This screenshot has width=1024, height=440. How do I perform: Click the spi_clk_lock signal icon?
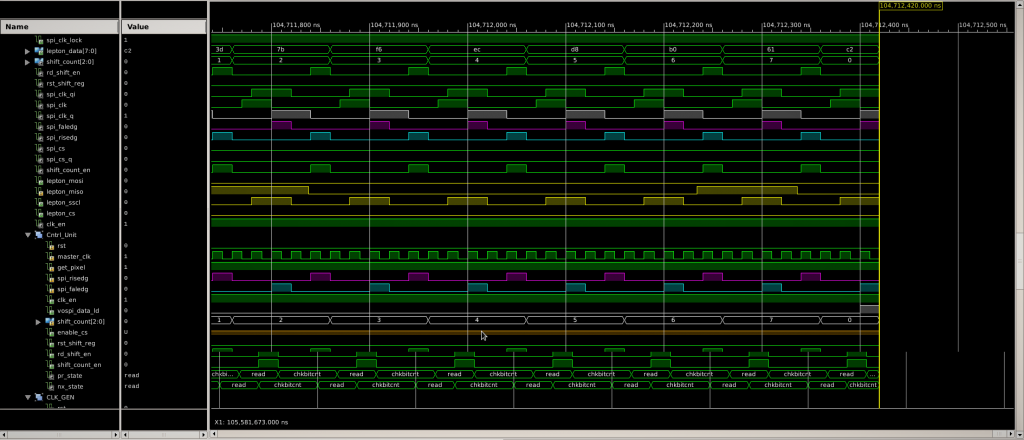pos(39,40)
